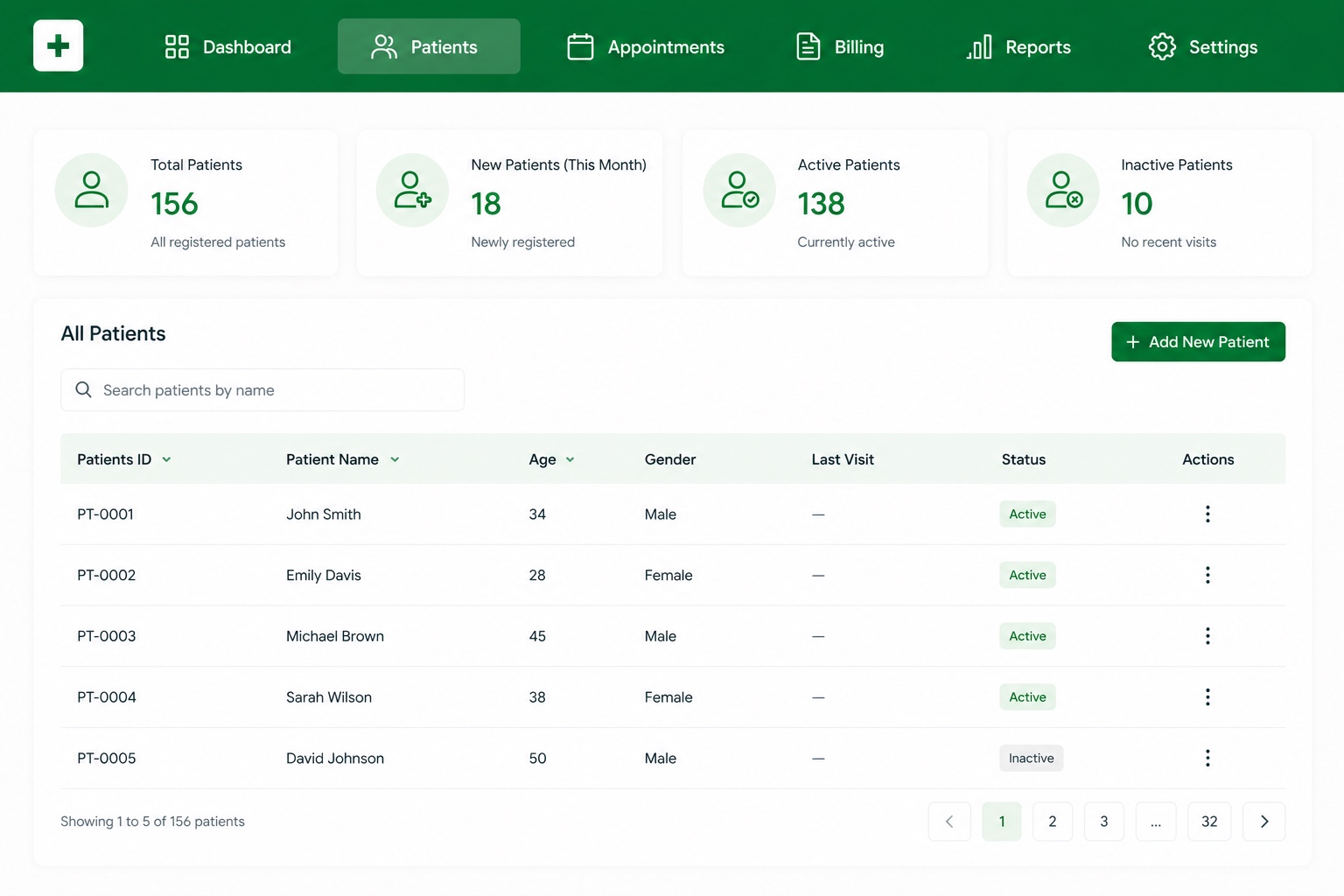Open actions menu for Emily Davis
This screenshot has width=1344, height=896.
click(1207, 575)
